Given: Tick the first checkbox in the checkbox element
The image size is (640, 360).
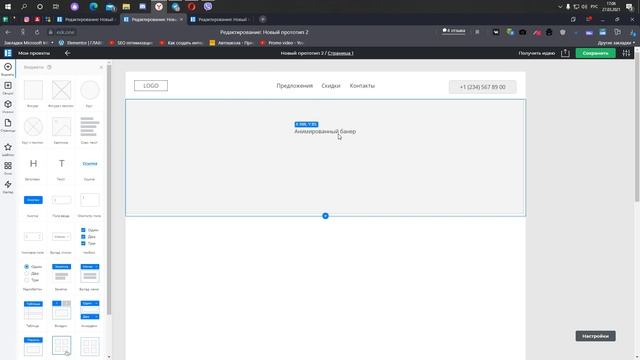Looking at the screenshot, I should pos(83,230).
